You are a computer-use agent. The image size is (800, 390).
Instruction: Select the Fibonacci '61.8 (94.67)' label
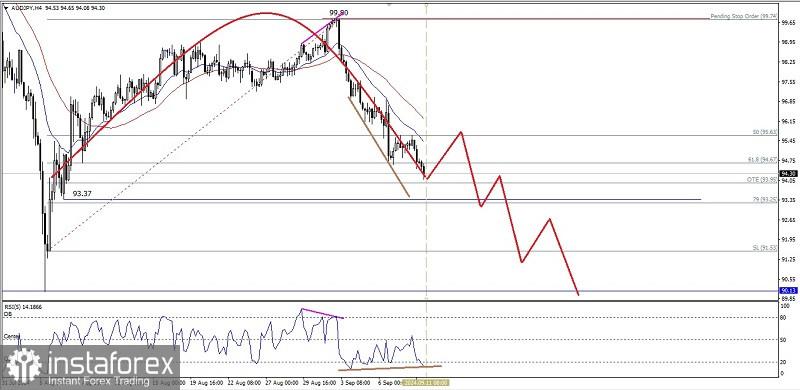point(762,160)
